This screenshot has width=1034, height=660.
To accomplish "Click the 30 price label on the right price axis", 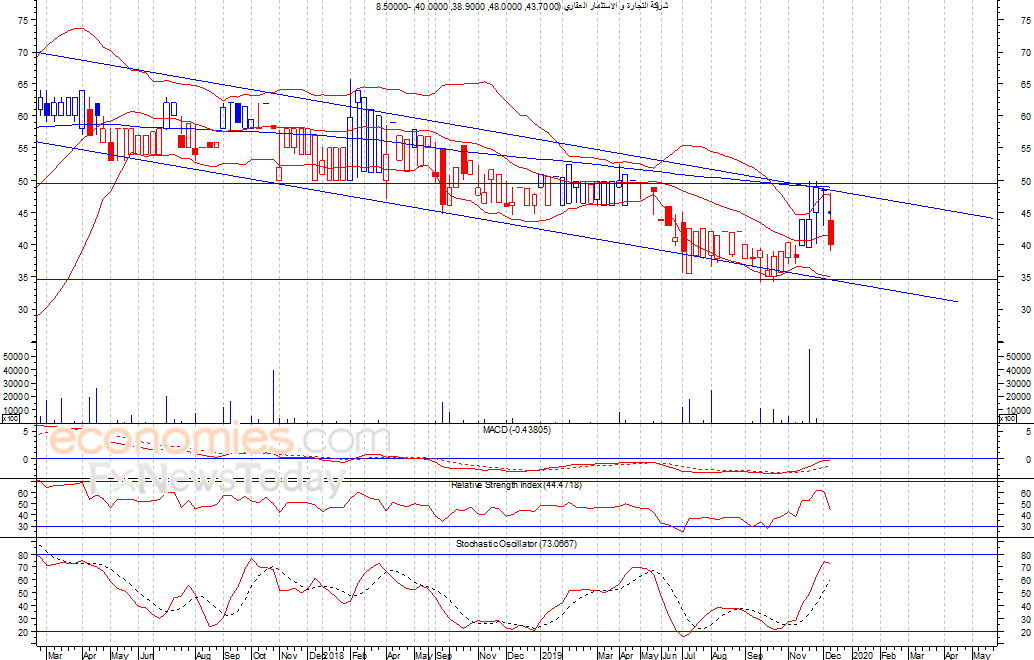I will [x=1025, y=309].
